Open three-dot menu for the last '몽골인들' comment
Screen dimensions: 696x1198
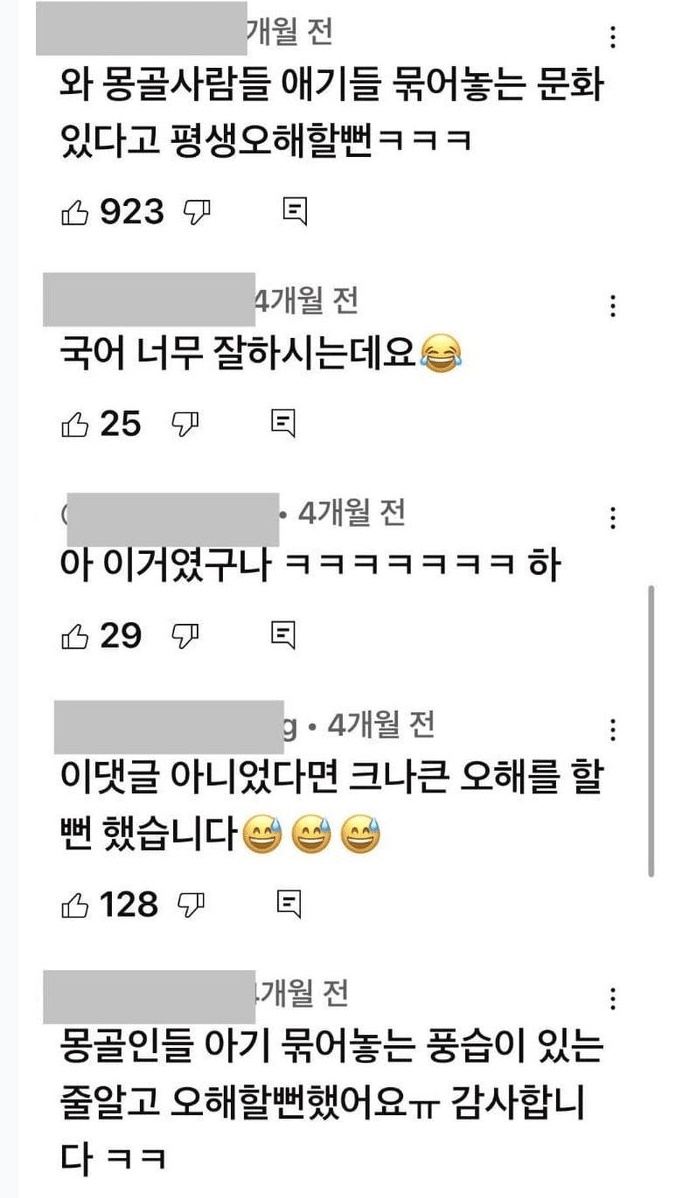tap(613, 999)
